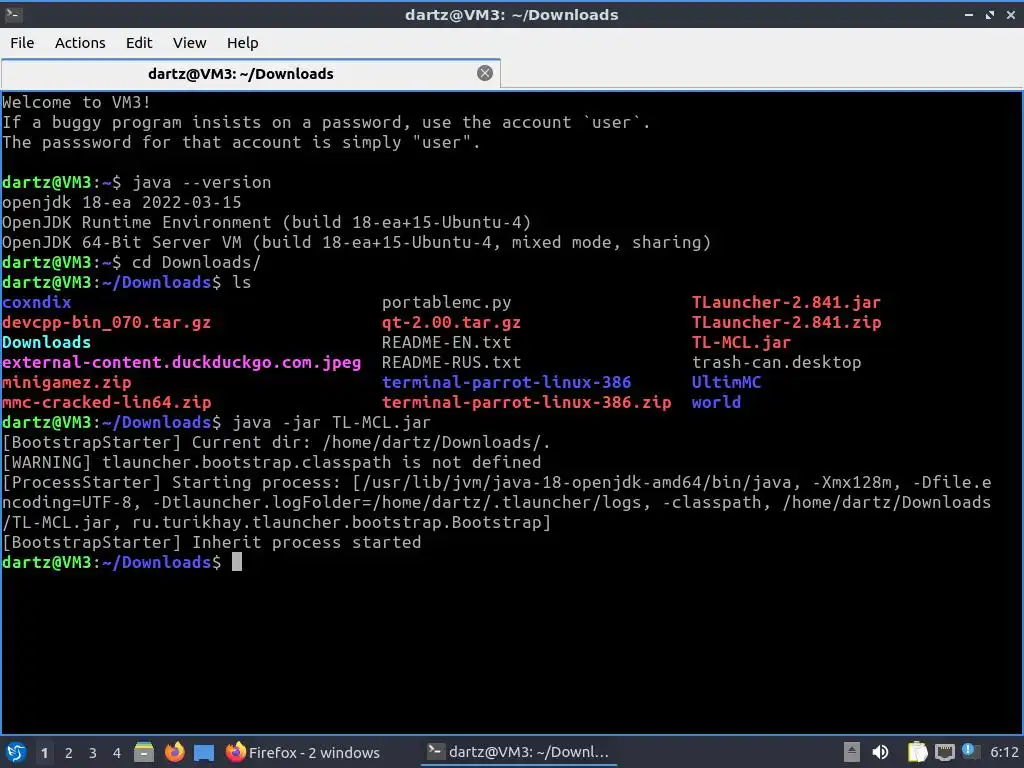
Task: Click qt-2.00.tar.gz in the listing
Action: pyautogui.click(x=451, y=323)
